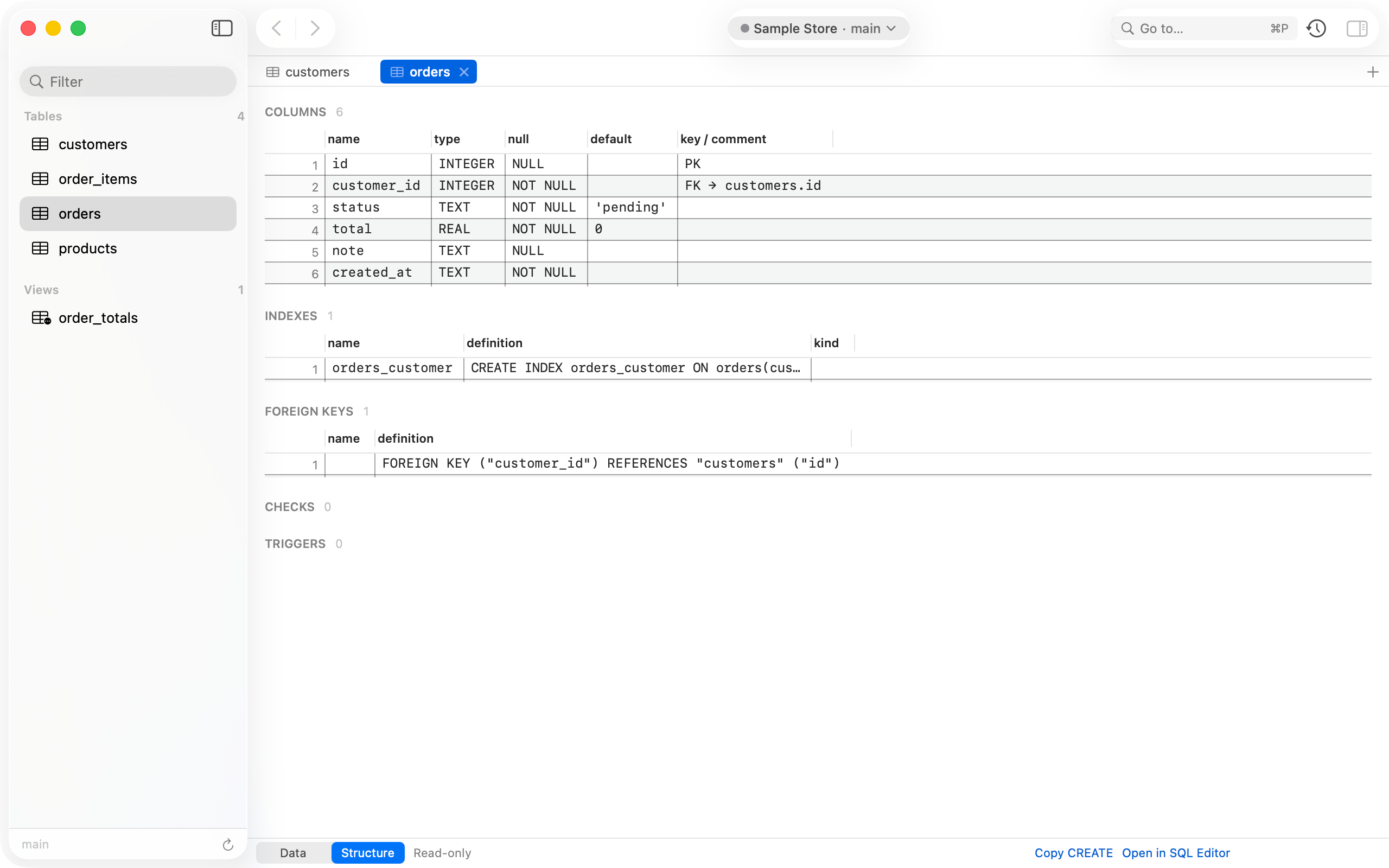
Task: Click the orders table icon in sidebar
Action: click(40, 214)
